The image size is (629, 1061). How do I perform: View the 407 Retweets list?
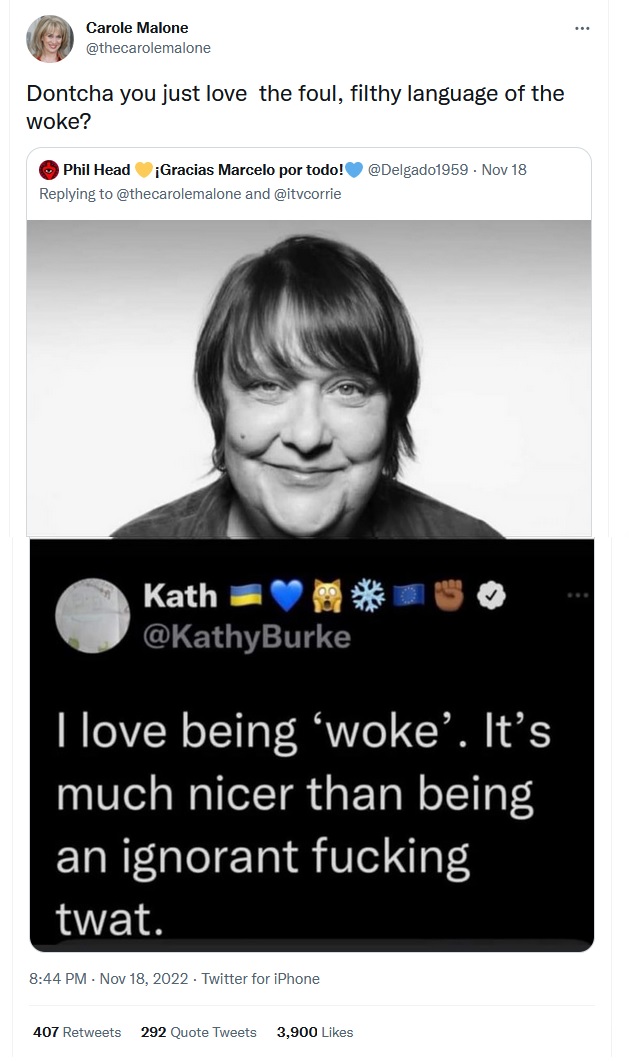pos(77,1032)
